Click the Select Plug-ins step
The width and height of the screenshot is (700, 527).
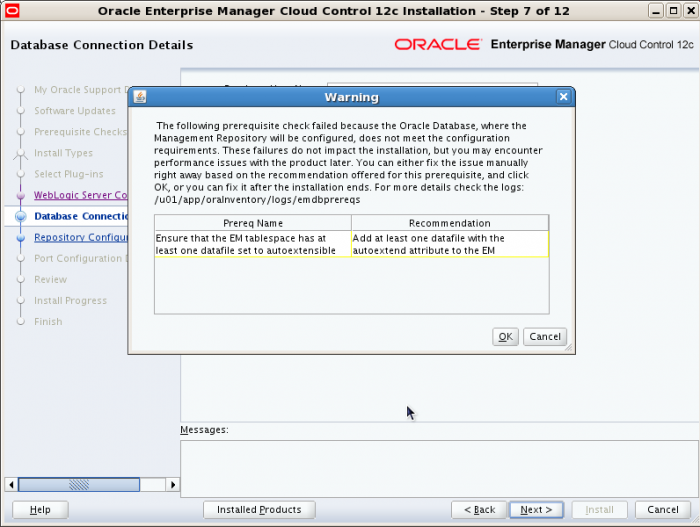click(x=69, y=174)
